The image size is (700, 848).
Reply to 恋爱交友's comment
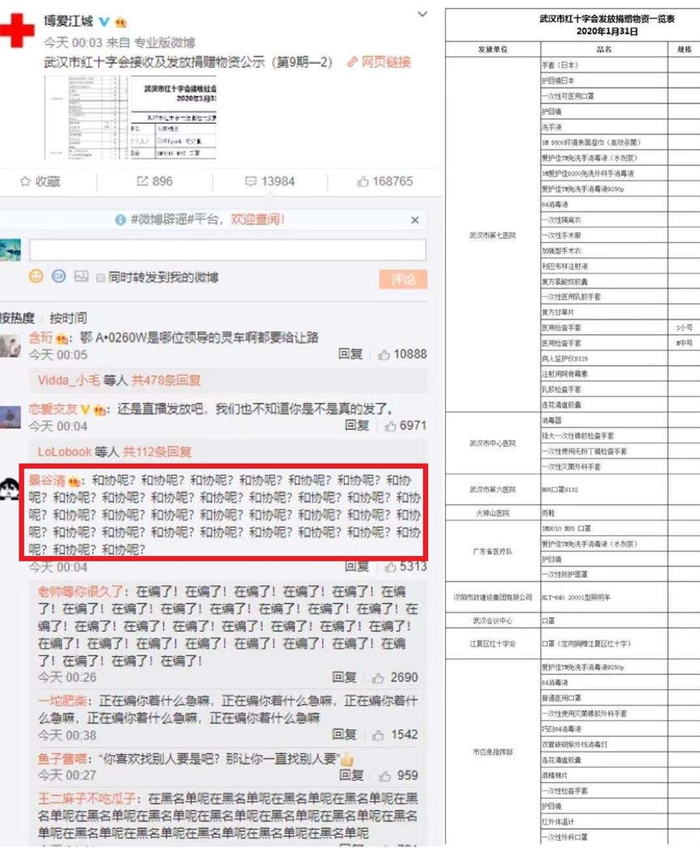356,426
